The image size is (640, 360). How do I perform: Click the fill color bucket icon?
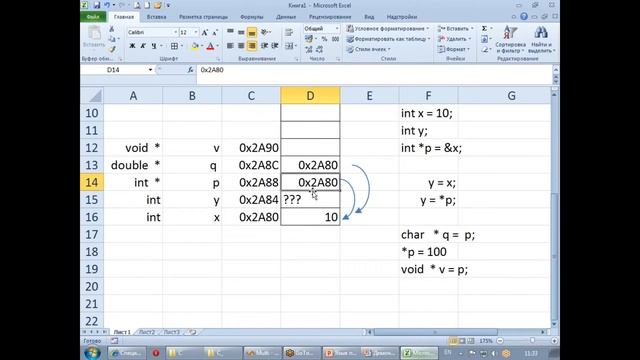[x=195, y=46]
